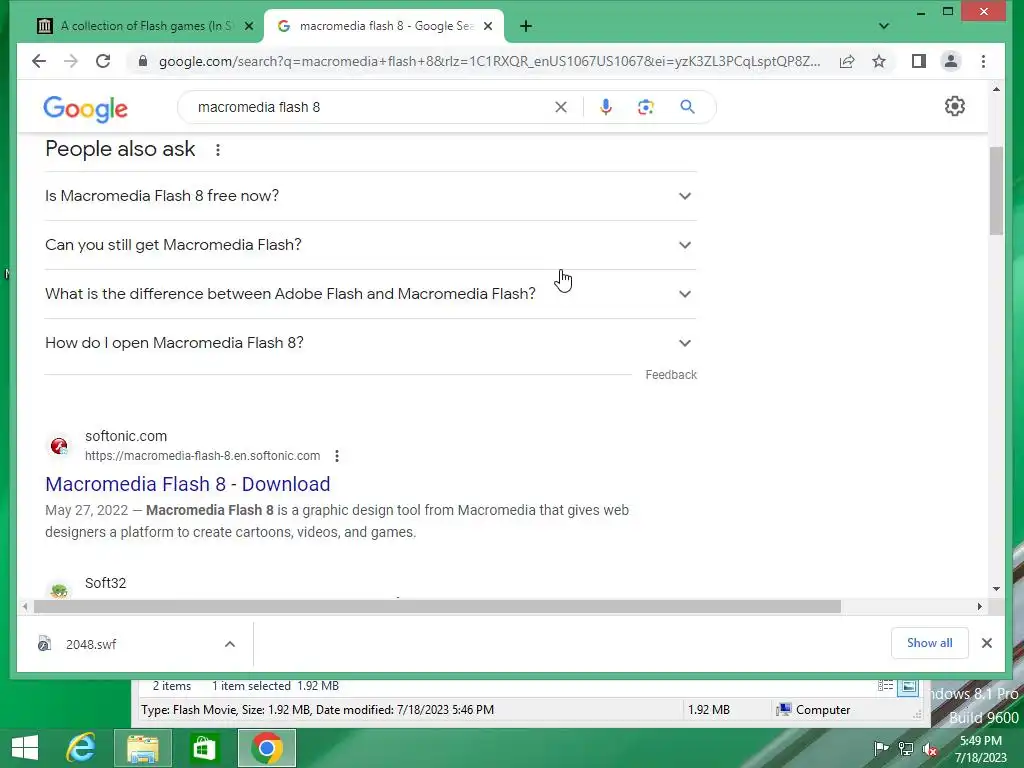Screen dimensions: 1024x768
Task: Click the Feedback link
Action: (x=671, y=375)
